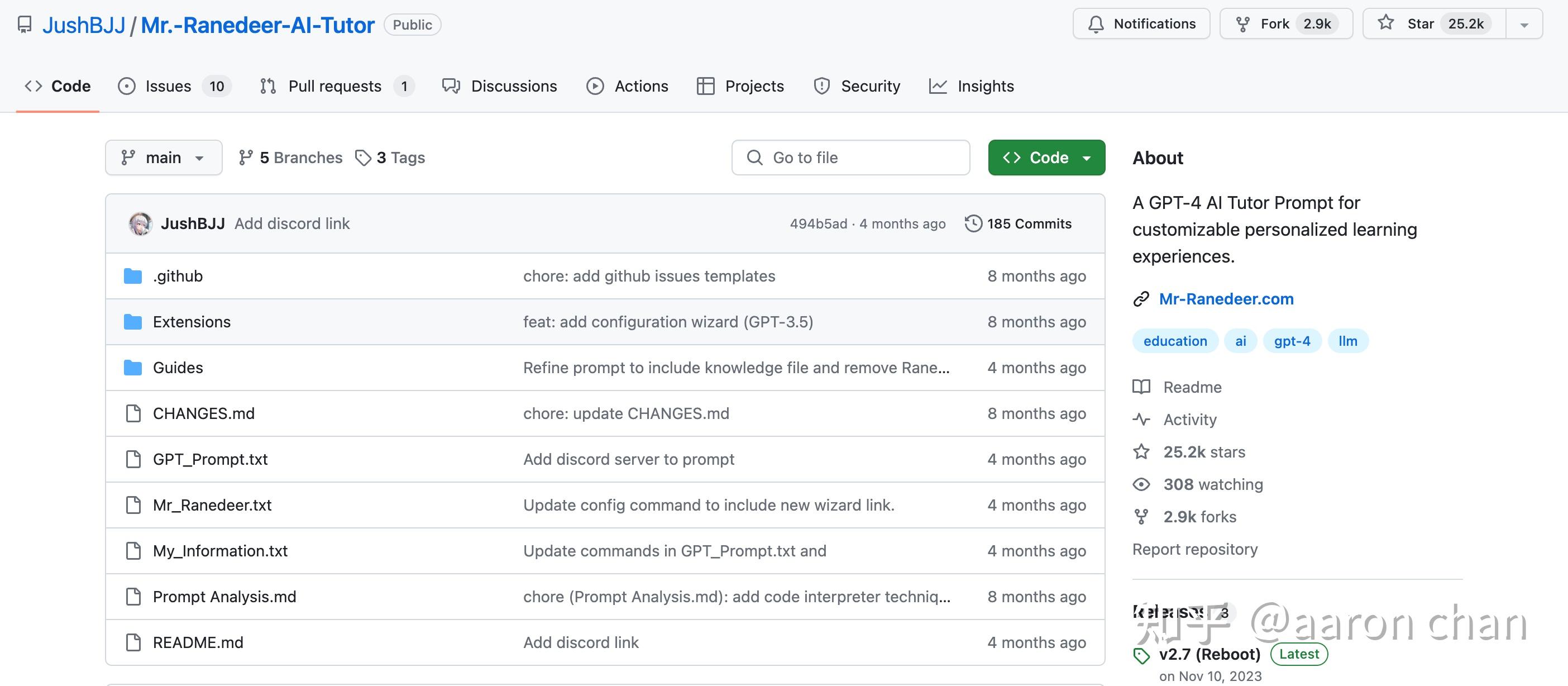1568x686 pixels.
Task: Open the Extensions folder
Action: point(191,322)
